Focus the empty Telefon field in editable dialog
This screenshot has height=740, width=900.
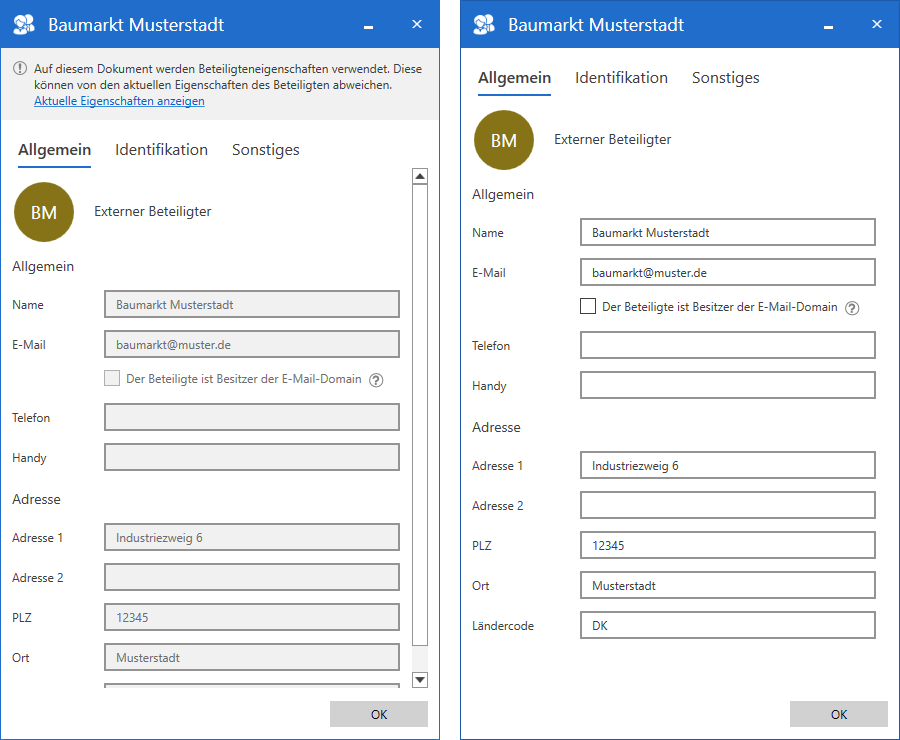[727, 346]
